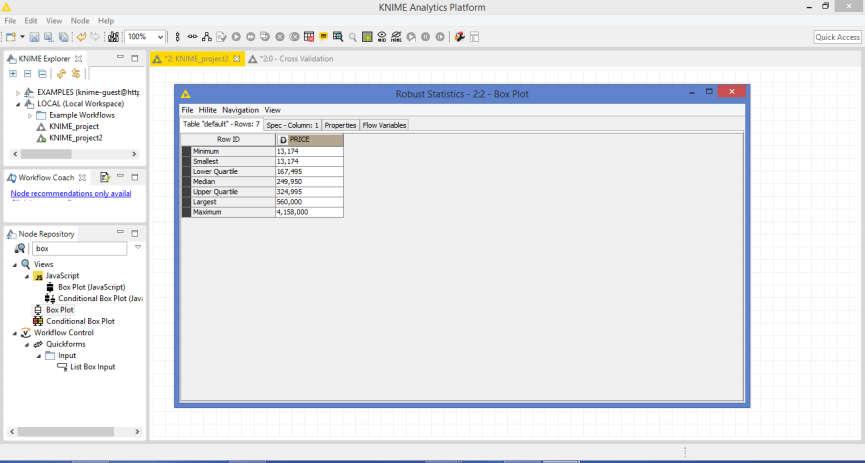Click the Workflow Coach configure icon

(x=104, y=177)
